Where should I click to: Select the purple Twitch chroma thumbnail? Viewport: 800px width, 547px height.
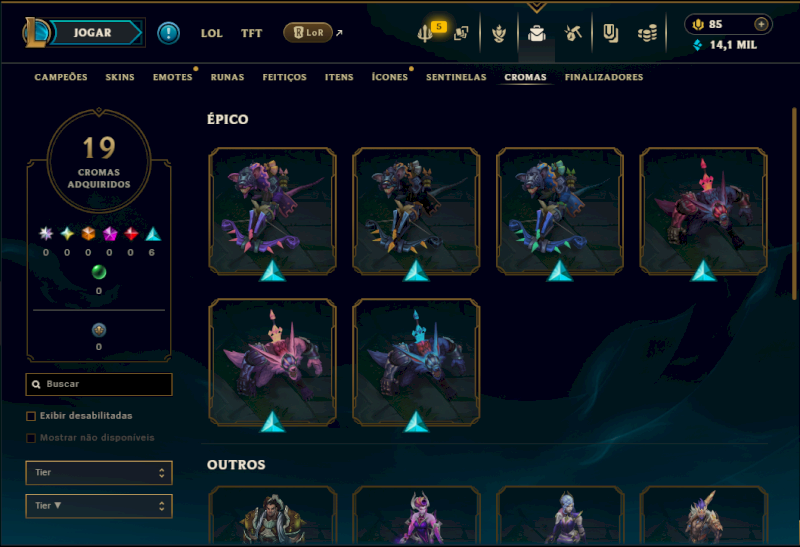point(272,211)
